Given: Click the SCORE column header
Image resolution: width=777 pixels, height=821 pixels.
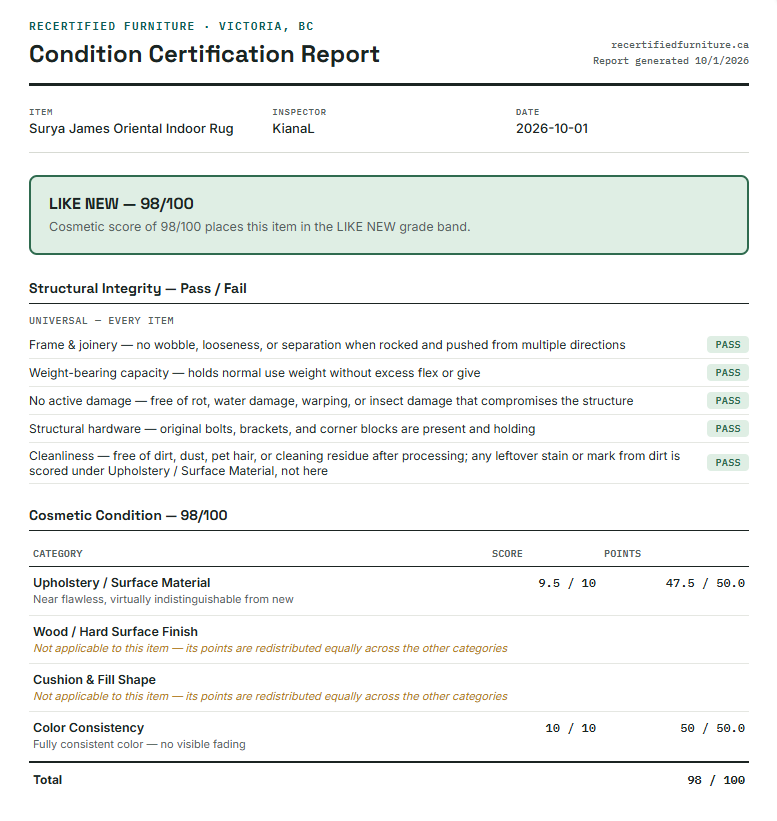Looking at the screenshot, I should pyautogui.click(x=507, y=554).
